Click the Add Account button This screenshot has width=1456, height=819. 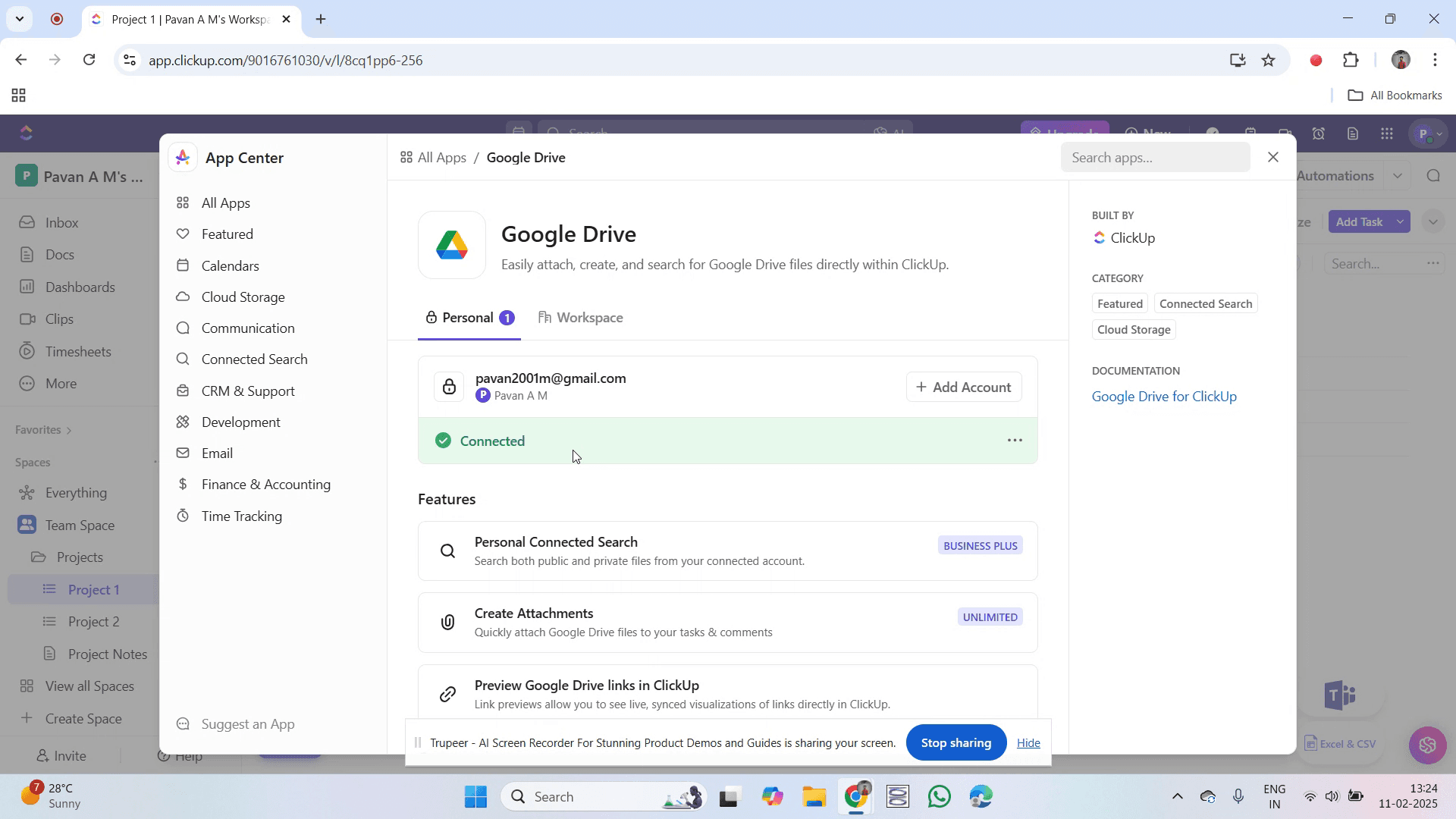click(964, 387)
